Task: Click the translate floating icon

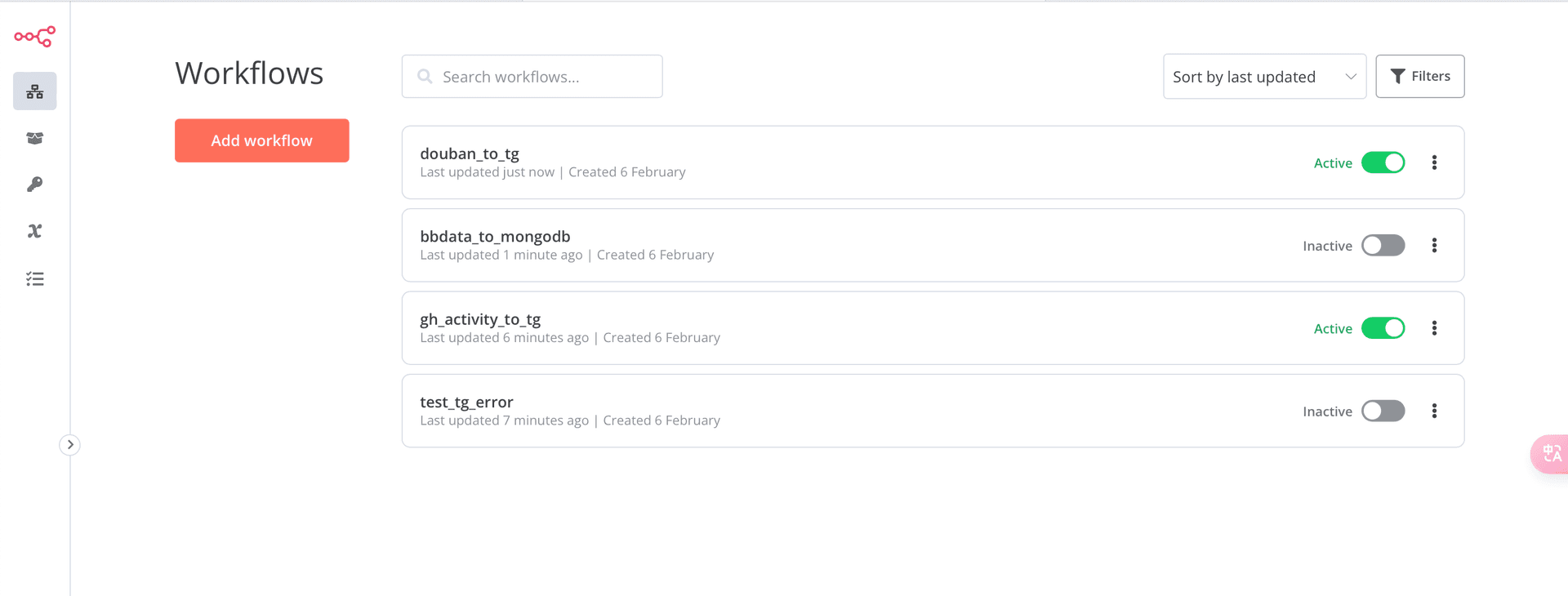Action: click(x=1550, y=454)
